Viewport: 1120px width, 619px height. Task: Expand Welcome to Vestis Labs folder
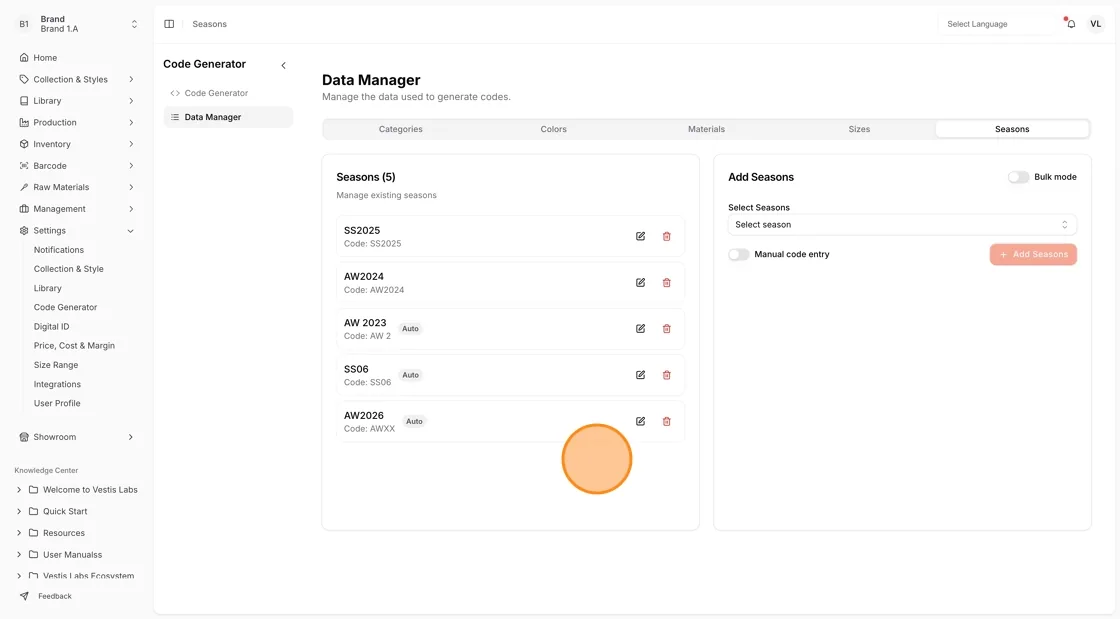19,490
